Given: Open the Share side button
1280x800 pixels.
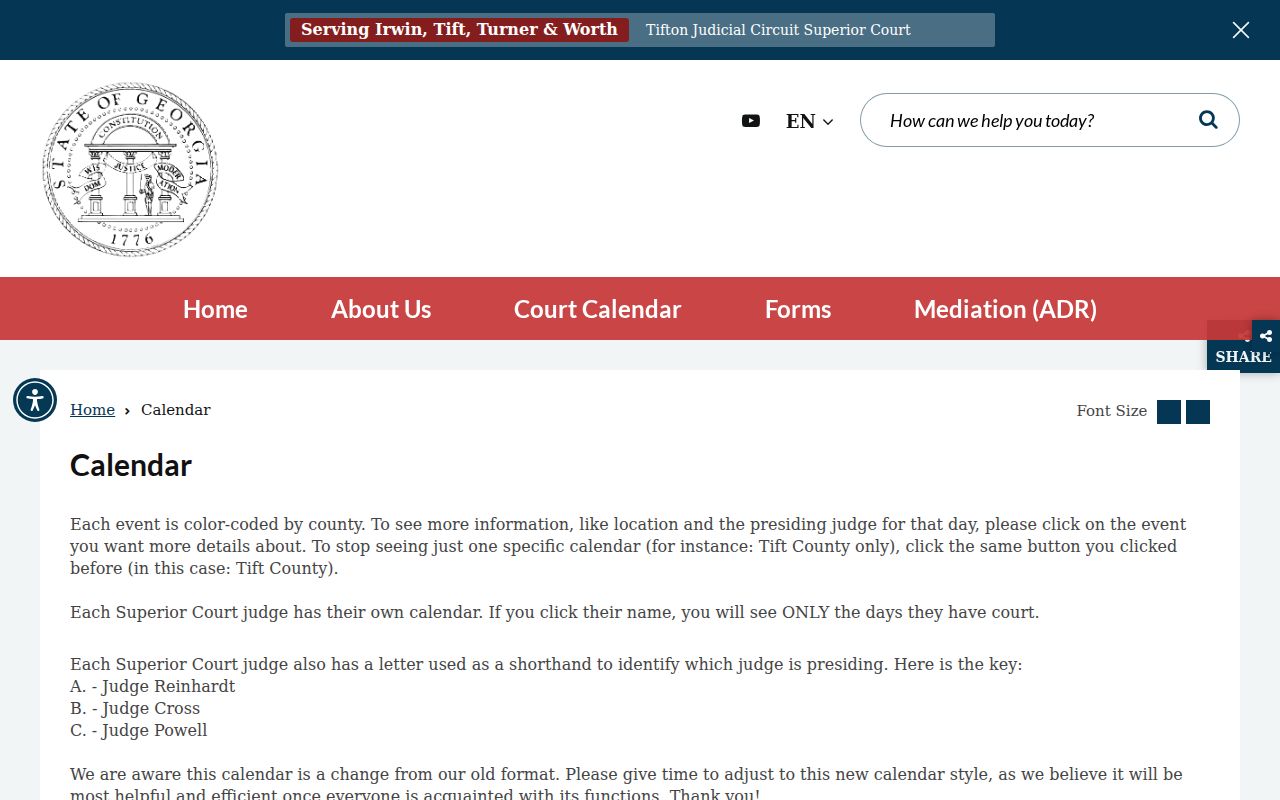Looking at the screenshot, I should tap(1243, 346).
